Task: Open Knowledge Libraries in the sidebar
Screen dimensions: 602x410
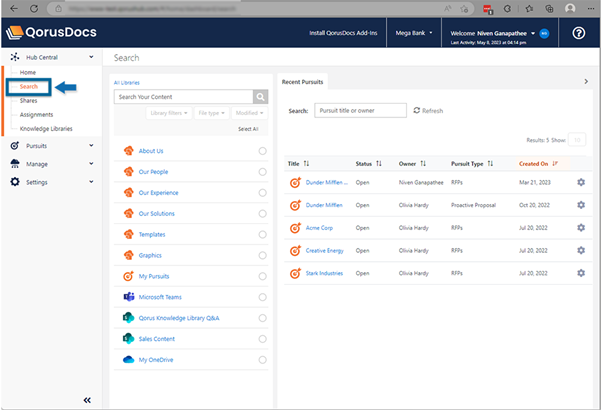Action: click(x=46, y=129)
